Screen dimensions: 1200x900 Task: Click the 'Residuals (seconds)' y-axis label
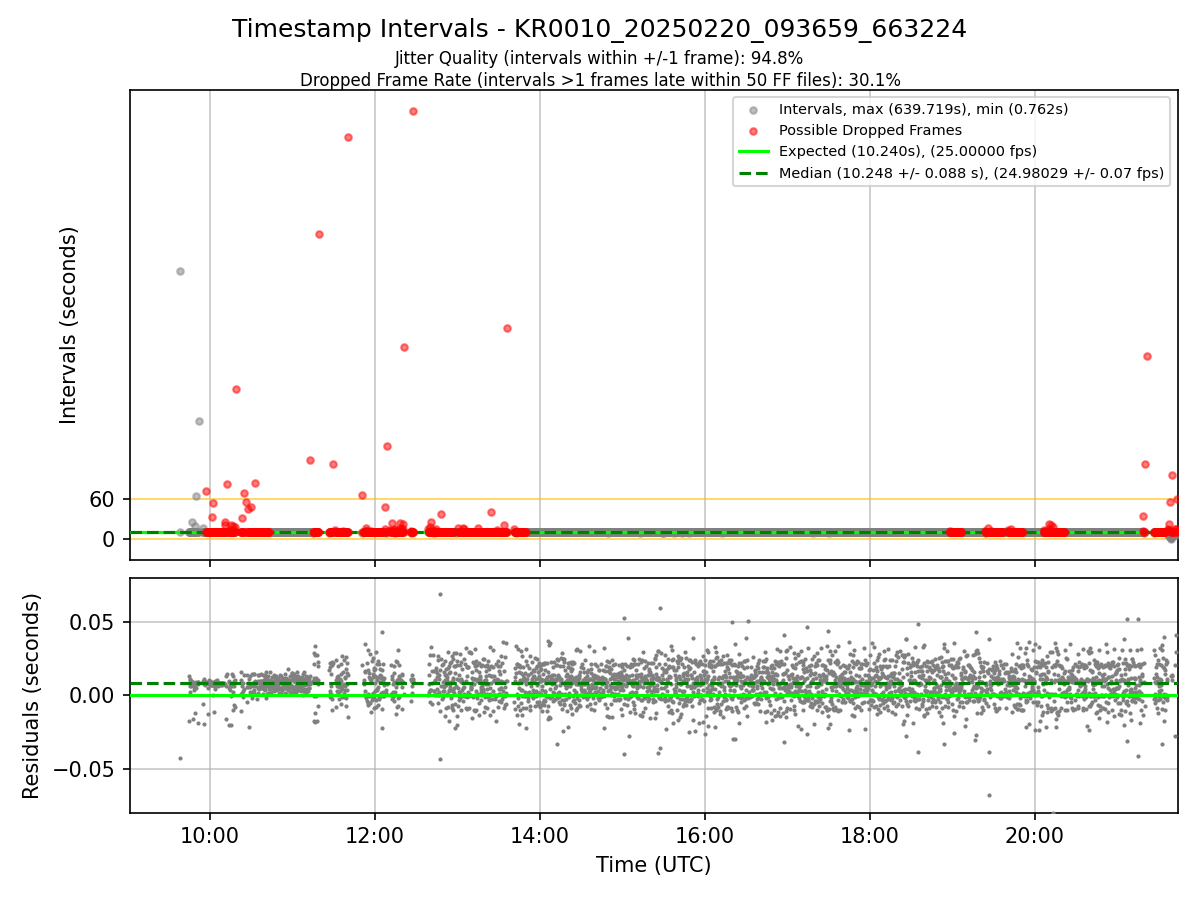pyautogui.click(x=32, y=696)
